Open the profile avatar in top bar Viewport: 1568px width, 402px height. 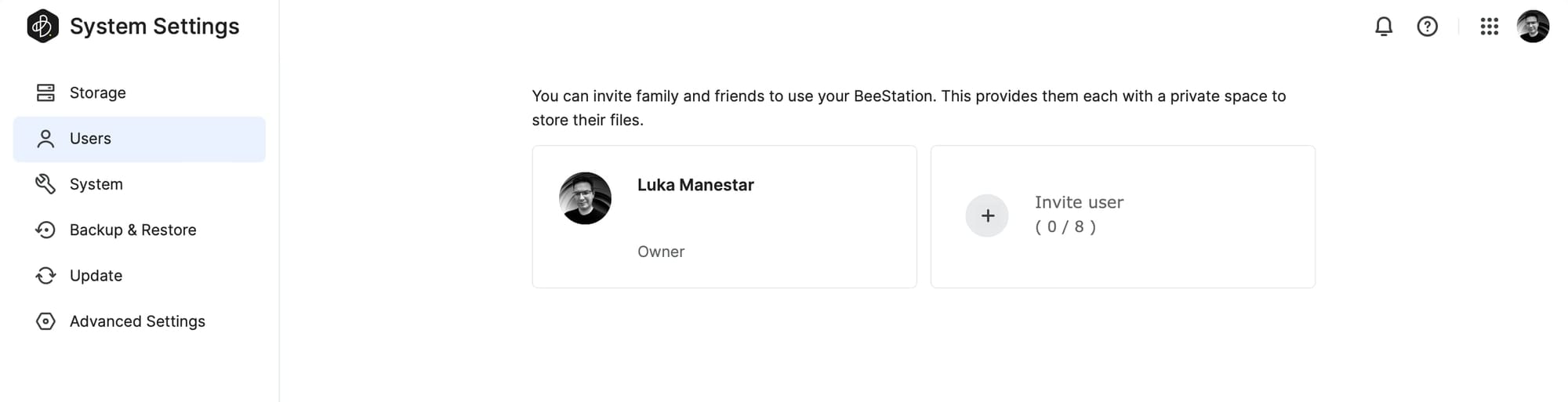click(1533, 27)
